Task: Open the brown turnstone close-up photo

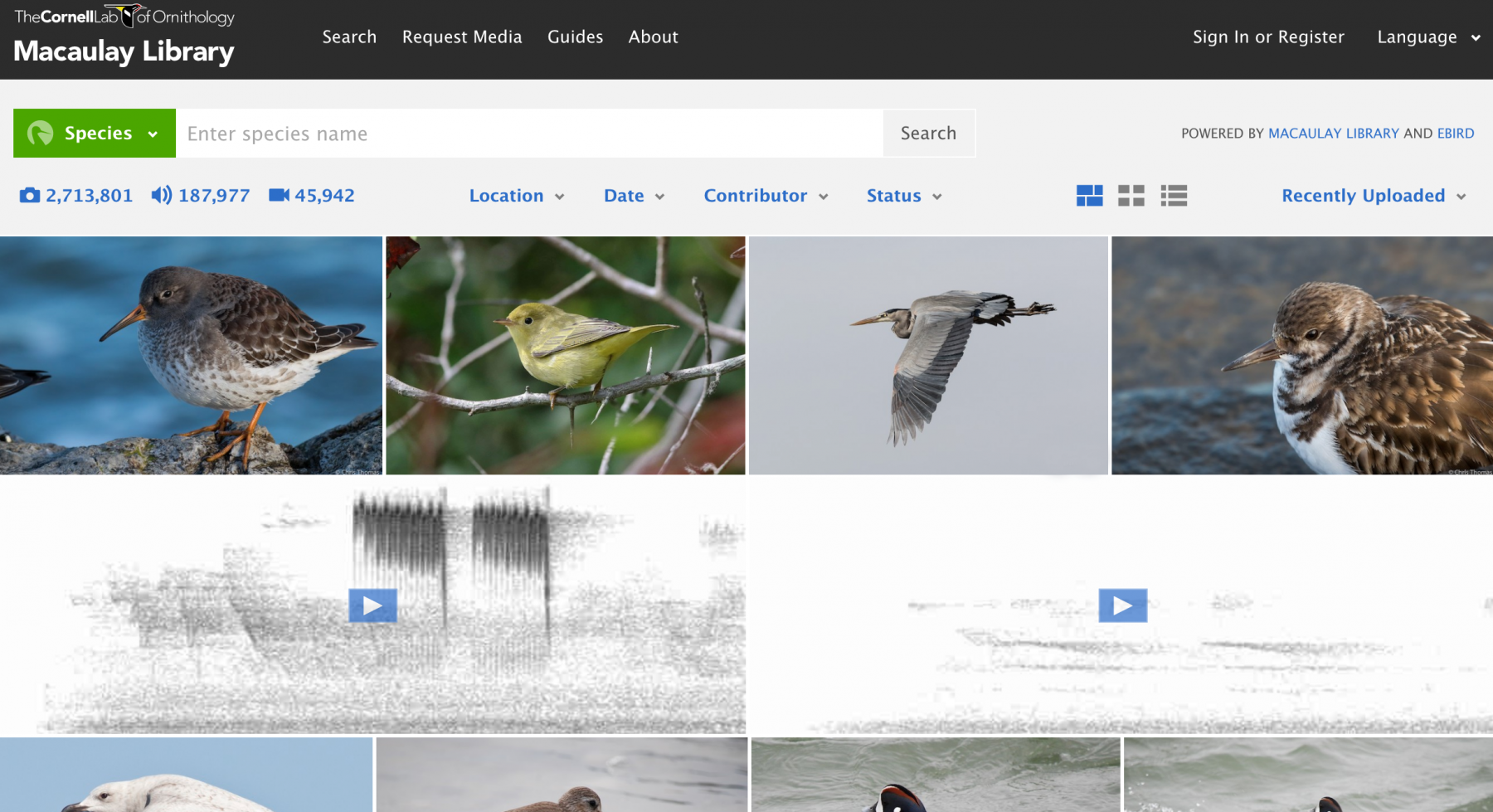Action: pos(1302,355)
